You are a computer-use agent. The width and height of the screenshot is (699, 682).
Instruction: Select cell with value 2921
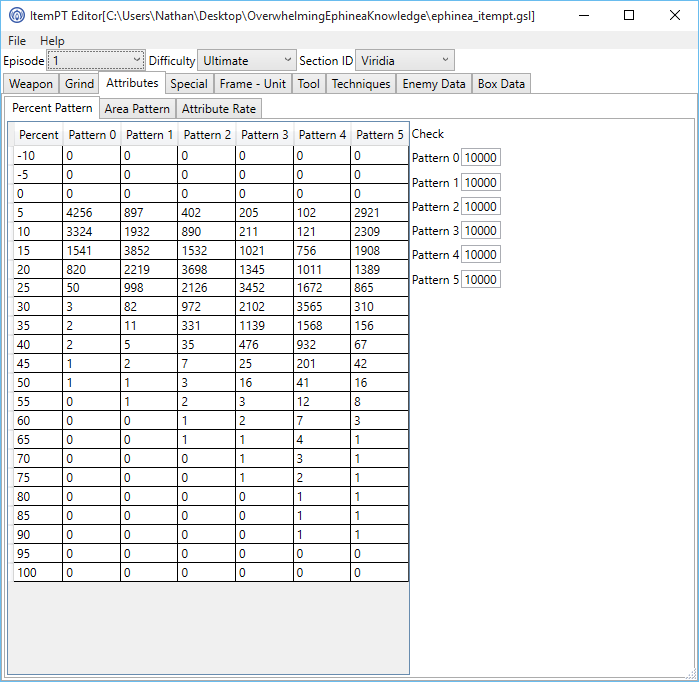[379, 213]
